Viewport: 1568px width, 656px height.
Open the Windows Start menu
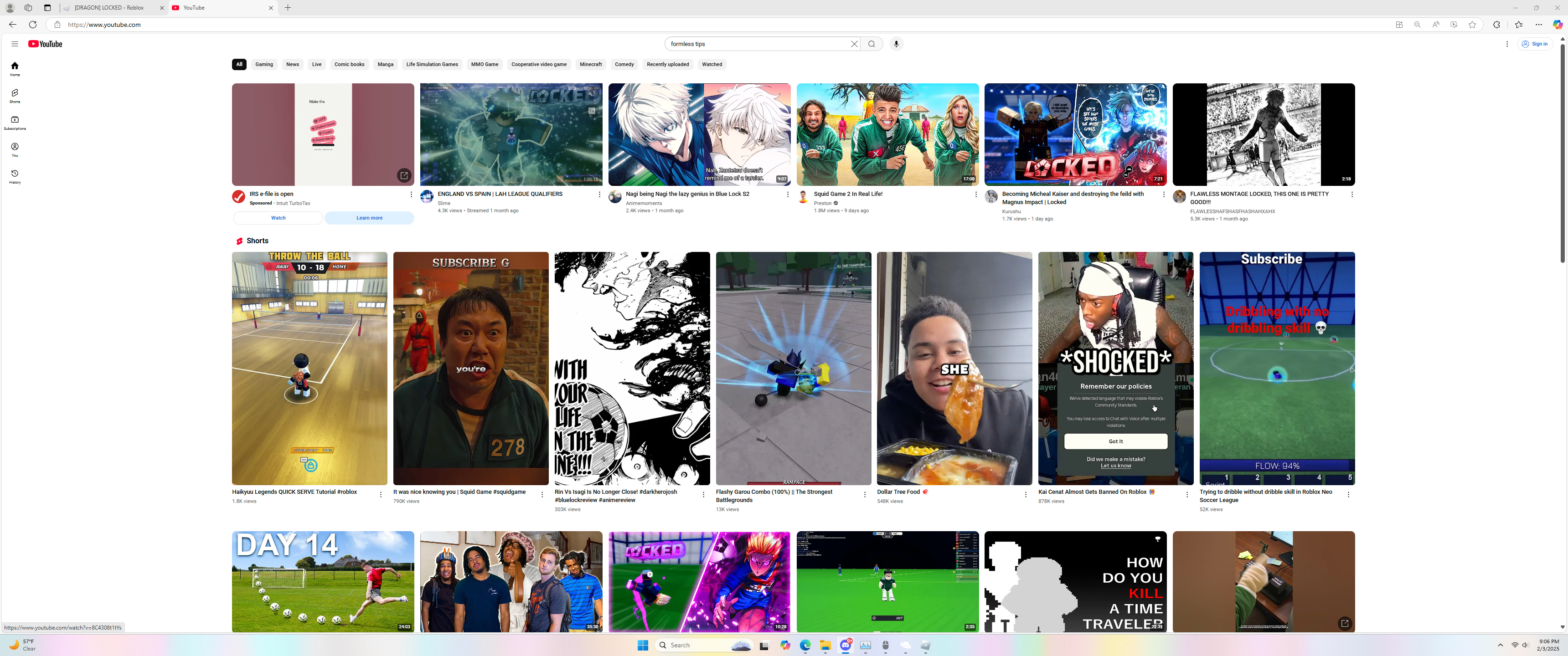[x=642, y=645]
